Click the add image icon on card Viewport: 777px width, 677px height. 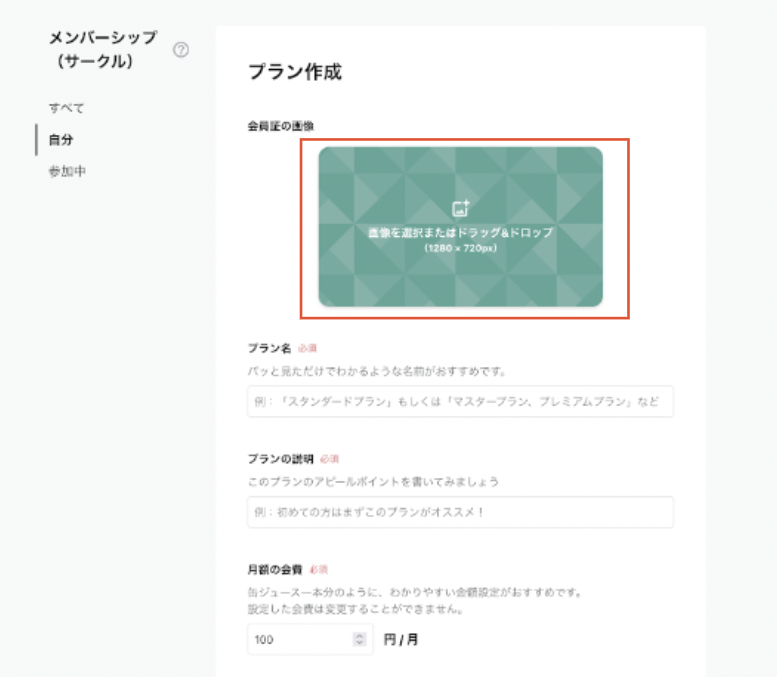coord(461,208)
